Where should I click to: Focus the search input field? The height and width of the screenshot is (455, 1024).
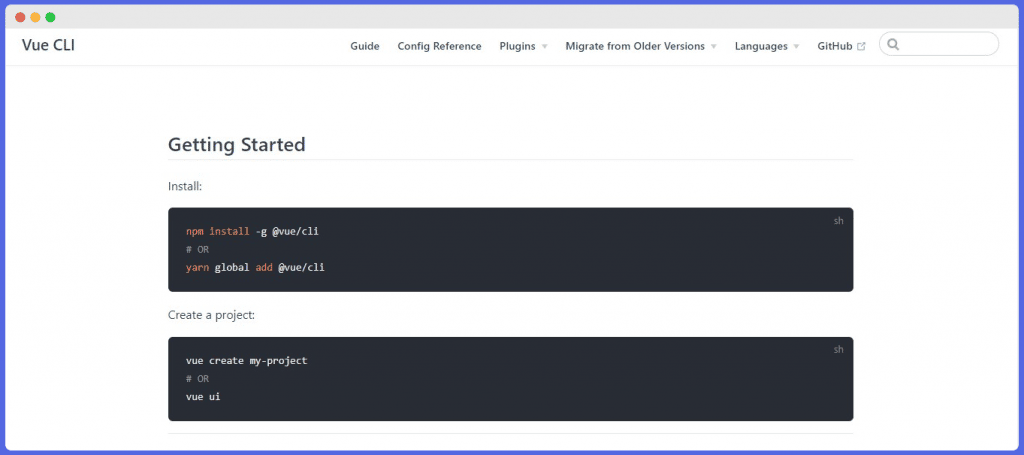pos(938,44)
